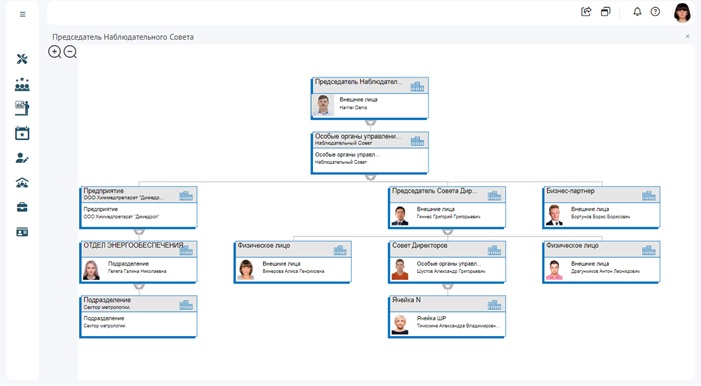This screenshot has height=386, width=701.
Task: Collapse children under Председатель Совета Директоров node
Action: click(x=448, y=232)
